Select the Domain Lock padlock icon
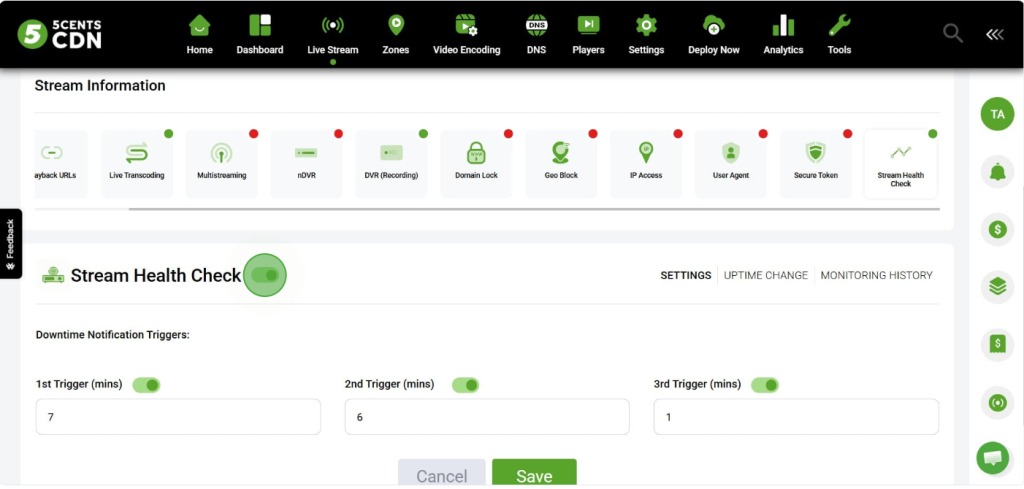Image resolution: width=1024 pixels, height=489 pixels. 476,153
